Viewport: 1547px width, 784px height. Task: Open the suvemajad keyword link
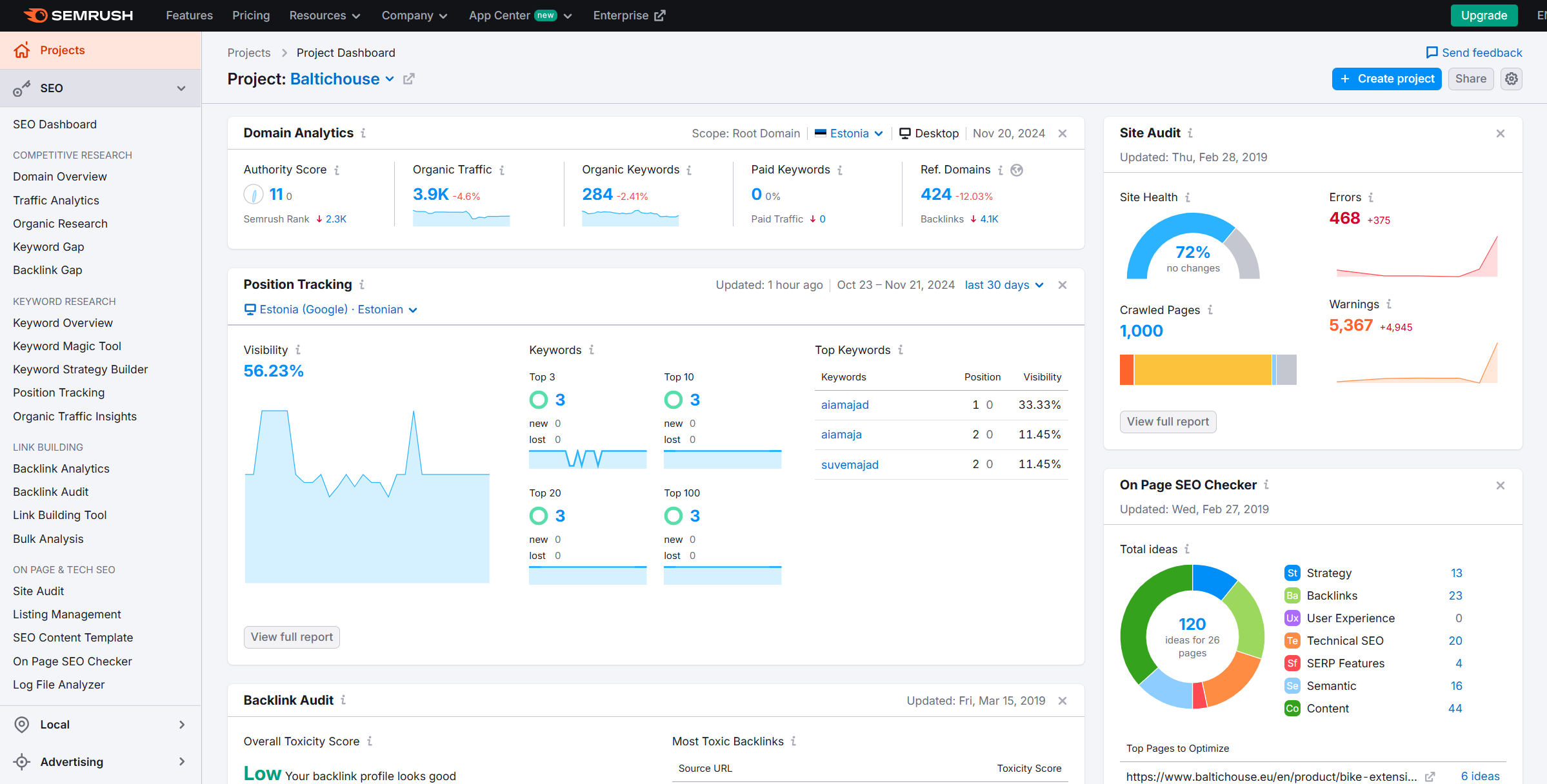850,465
